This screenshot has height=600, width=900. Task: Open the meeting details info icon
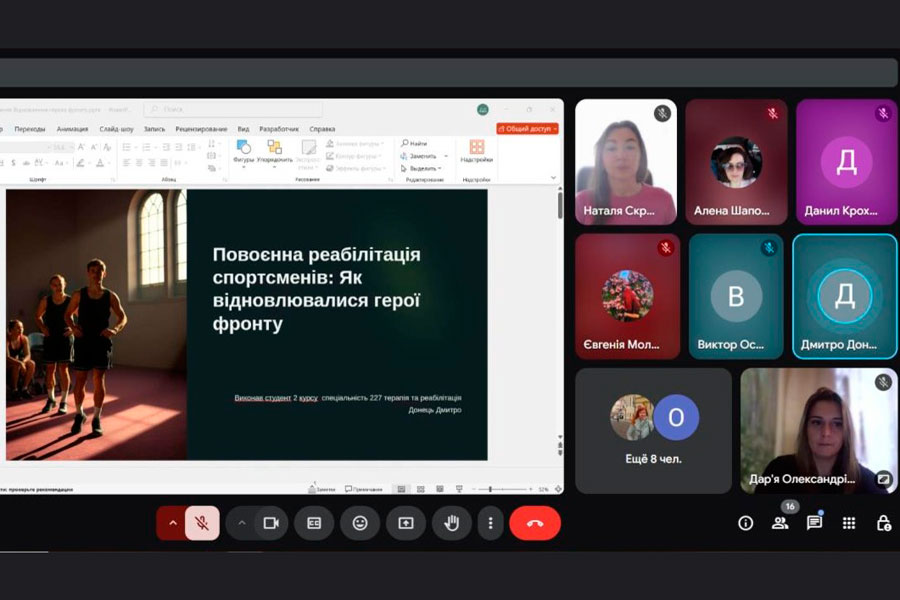pos(745,523)
